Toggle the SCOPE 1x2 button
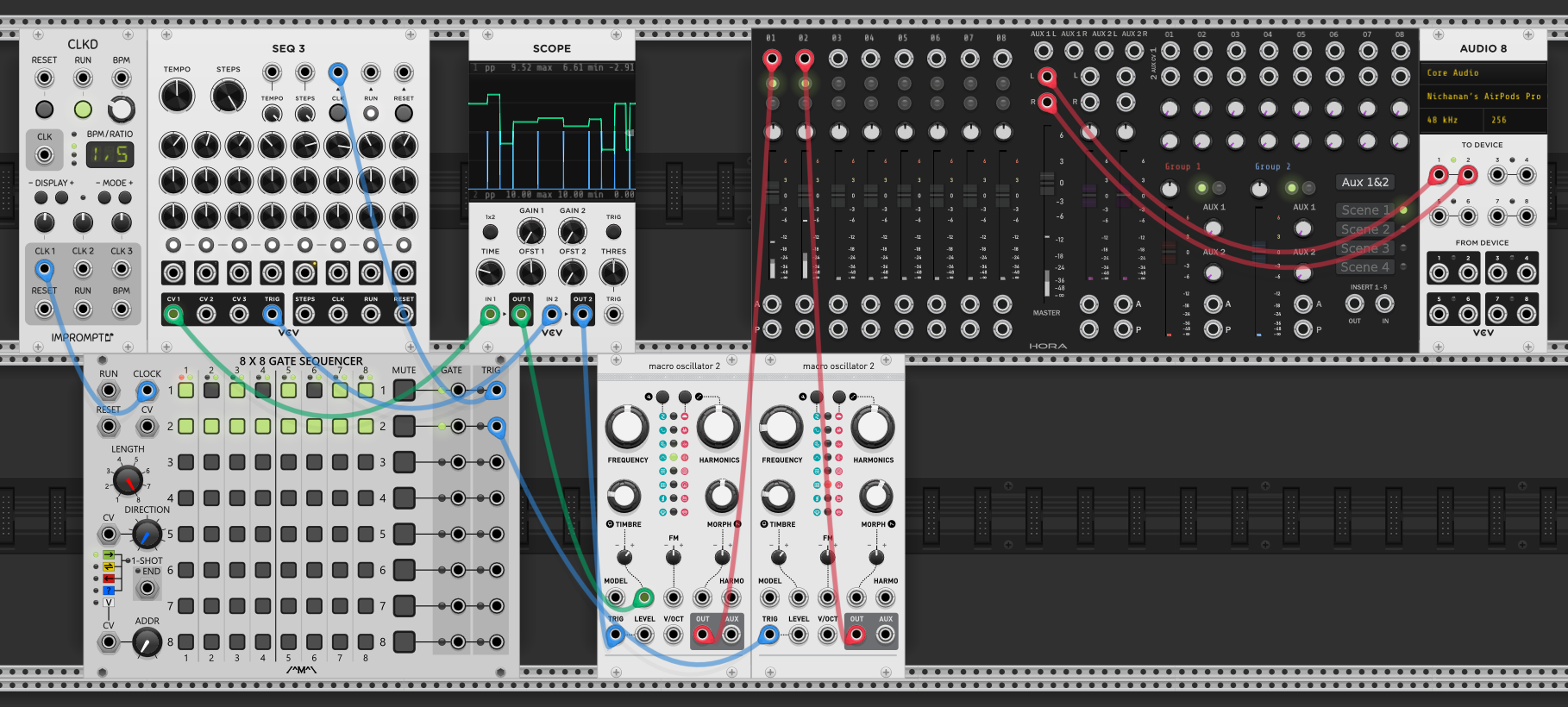 coord(490,232)
